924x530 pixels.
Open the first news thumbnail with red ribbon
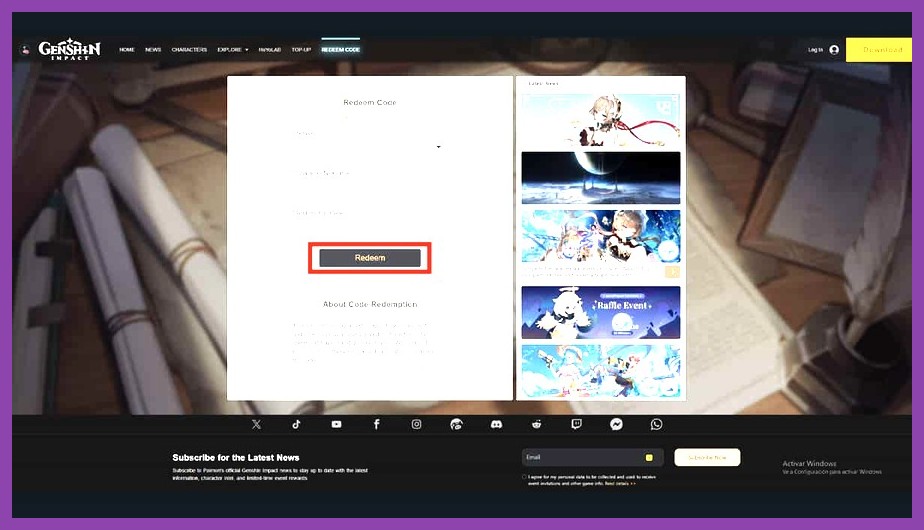click(600, 120)
